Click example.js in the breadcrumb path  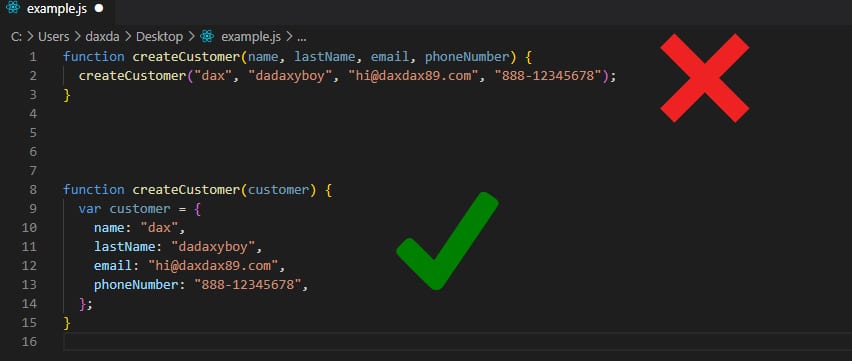click(x=251, y=36)
